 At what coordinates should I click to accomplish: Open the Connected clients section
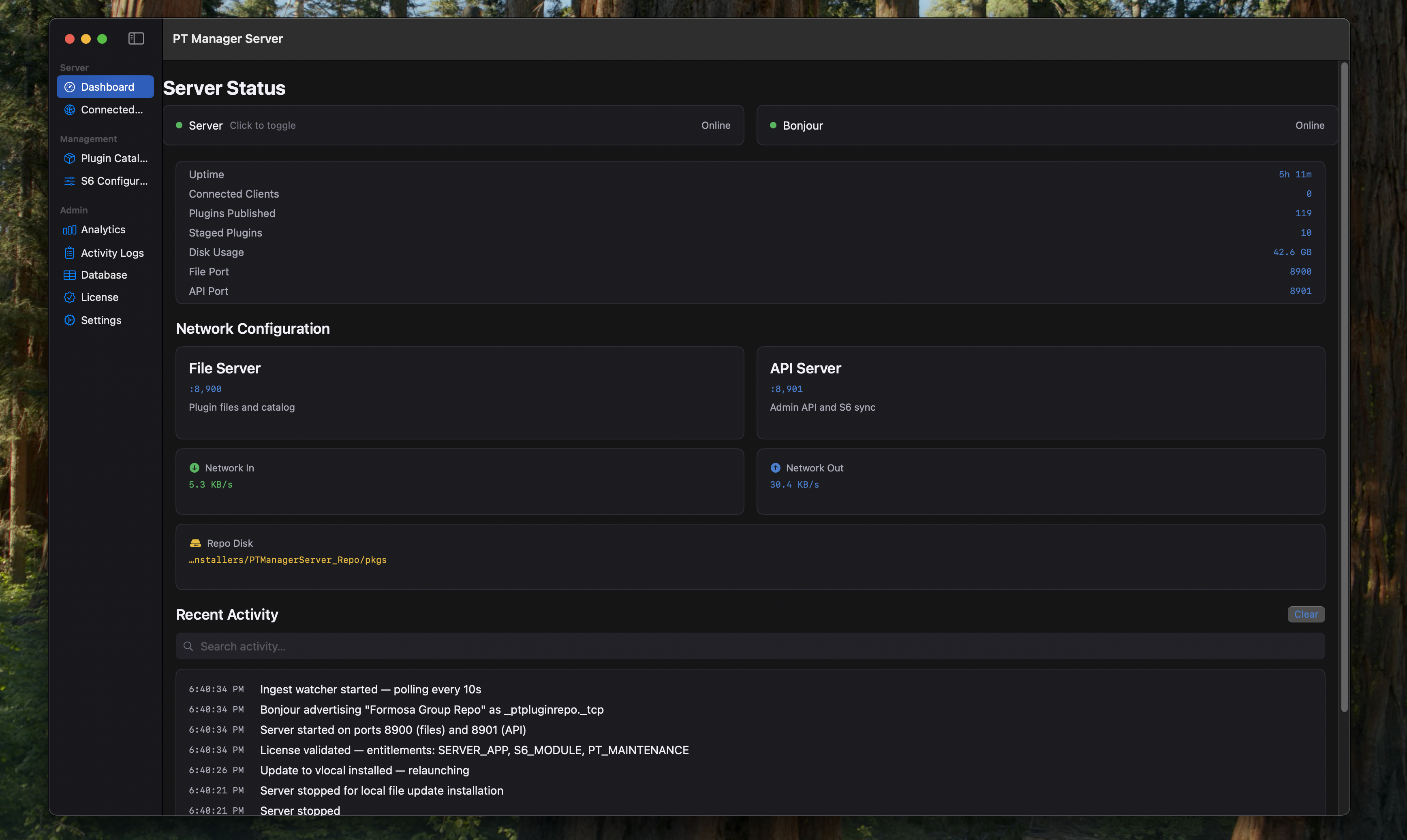(105, 110)
